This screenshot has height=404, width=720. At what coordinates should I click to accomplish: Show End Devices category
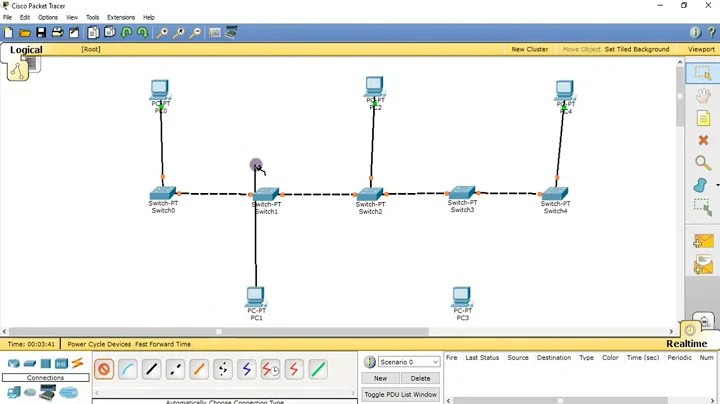14,393
